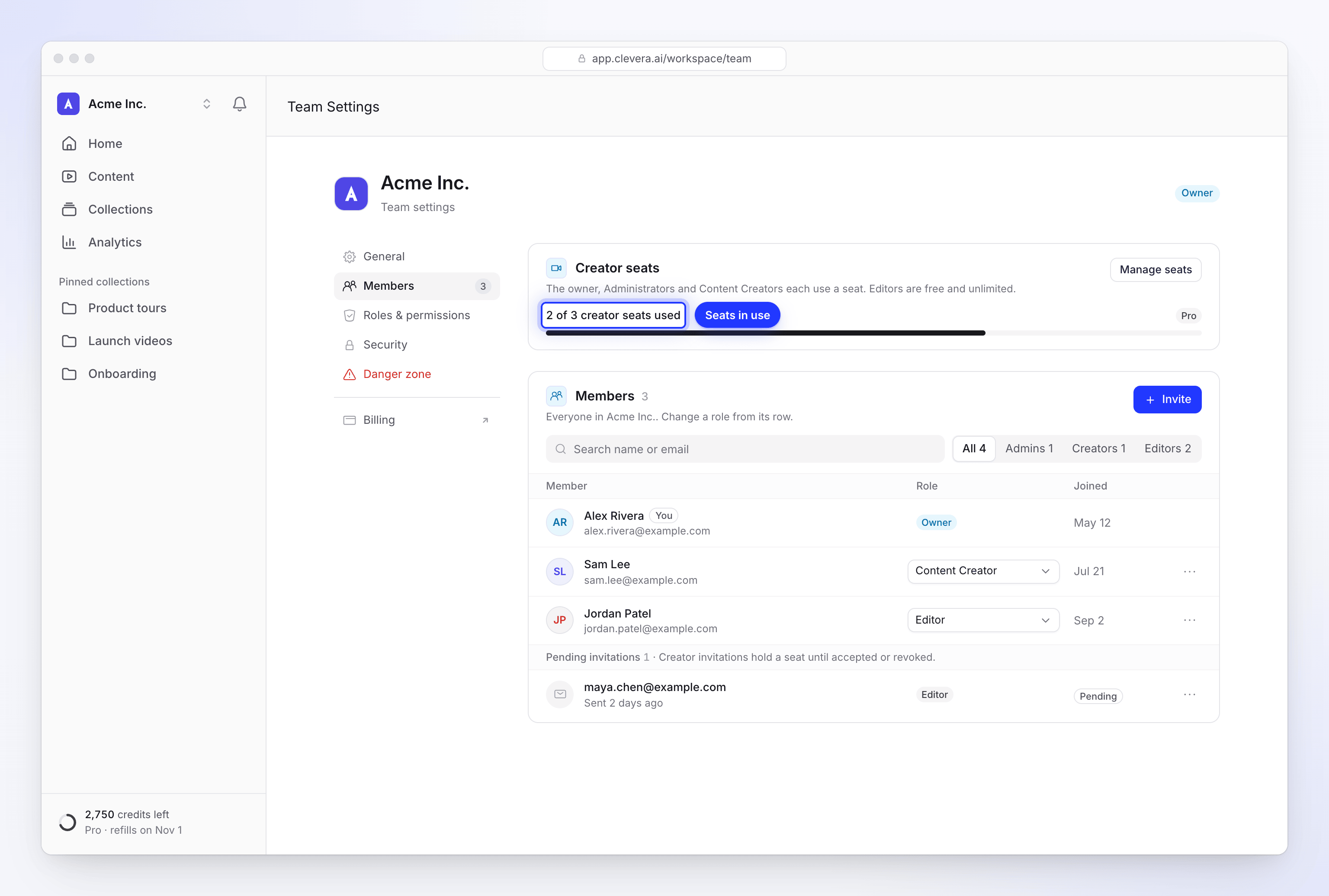Click the Creator seats camera icon
The width and height of the screenshot is (1329, 896).
coord(555,268)
